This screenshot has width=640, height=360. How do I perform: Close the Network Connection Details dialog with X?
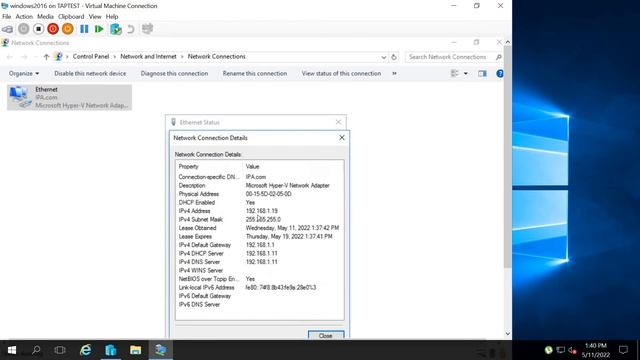pyautogui.click(x=342, y=138)
